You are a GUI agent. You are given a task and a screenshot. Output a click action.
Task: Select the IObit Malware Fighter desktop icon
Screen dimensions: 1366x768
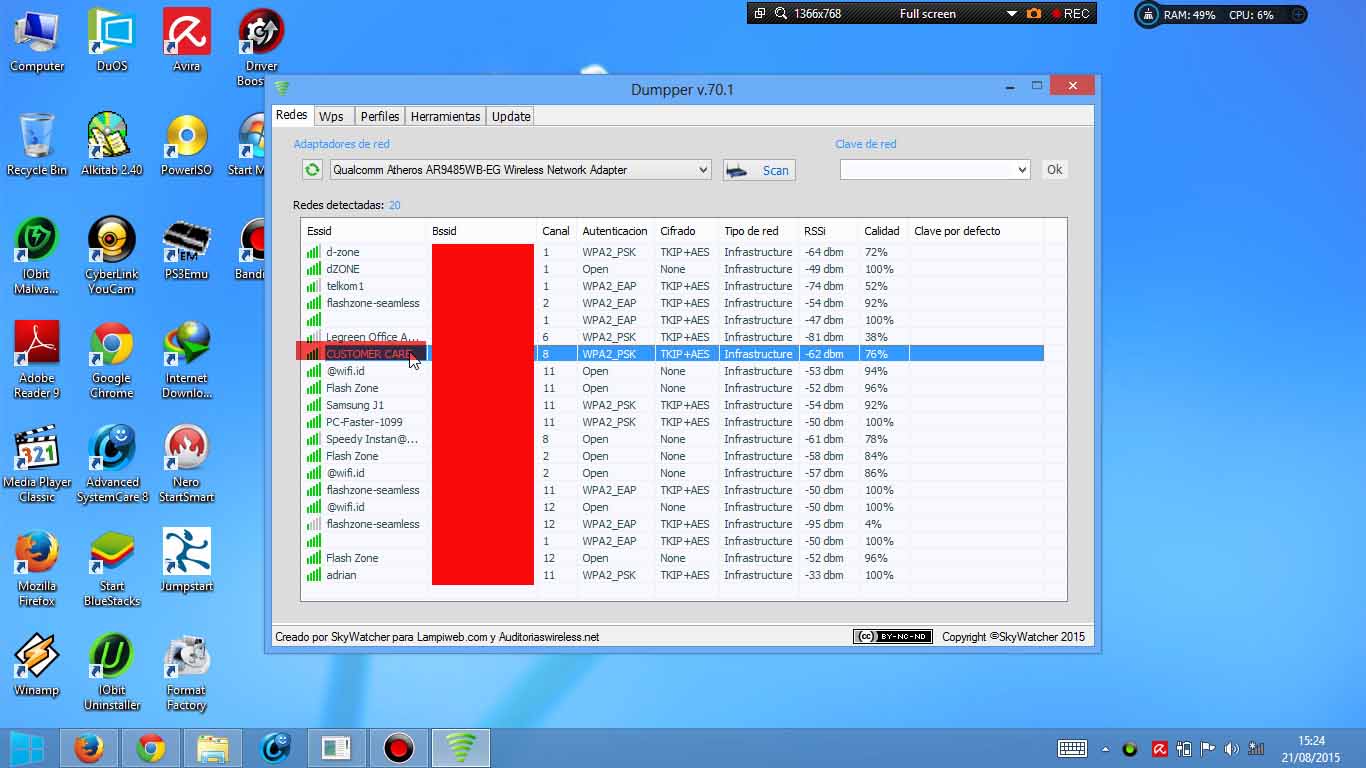tap(37, 256)
